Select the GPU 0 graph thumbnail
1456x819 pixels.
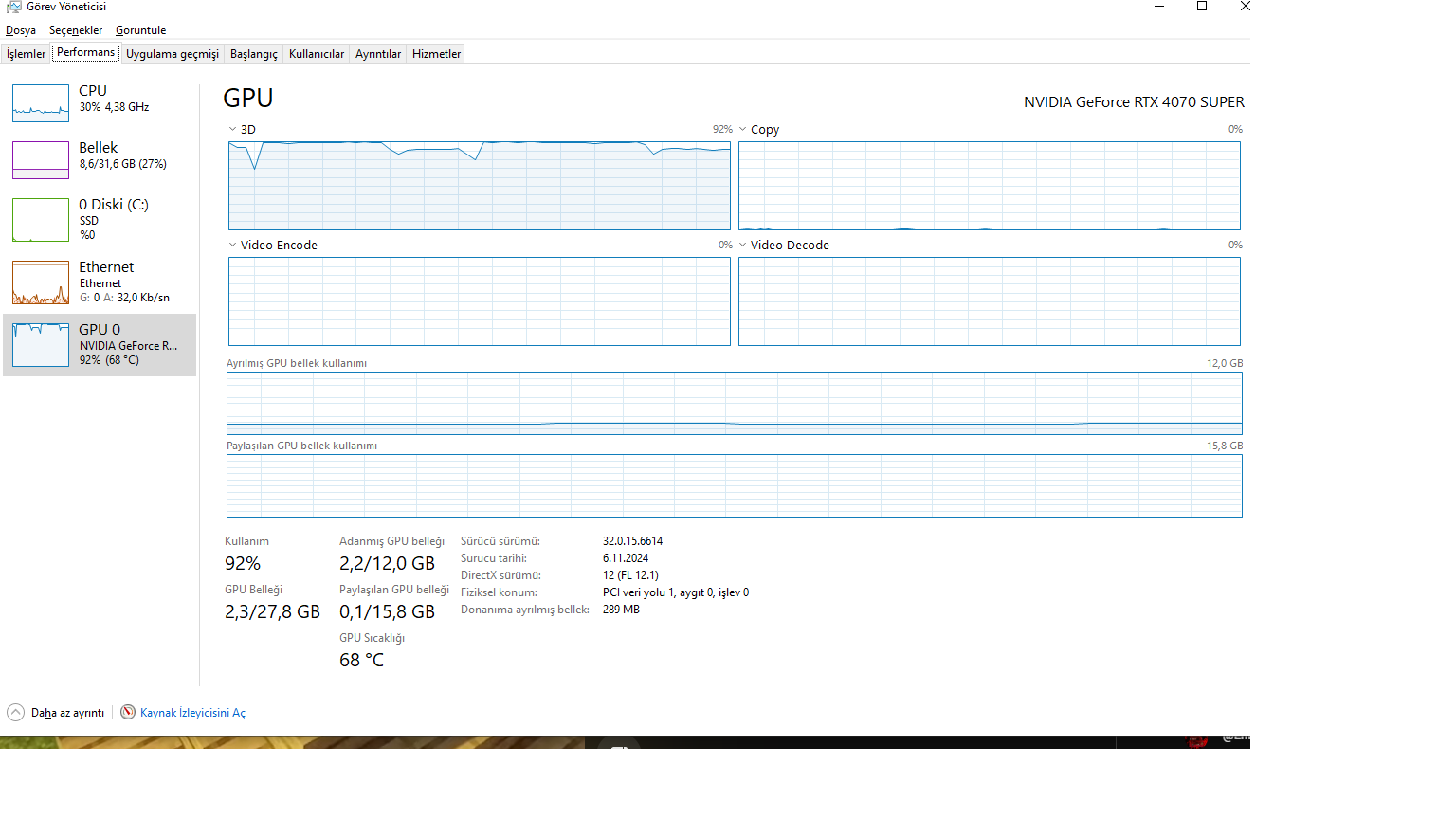[41, 345]
